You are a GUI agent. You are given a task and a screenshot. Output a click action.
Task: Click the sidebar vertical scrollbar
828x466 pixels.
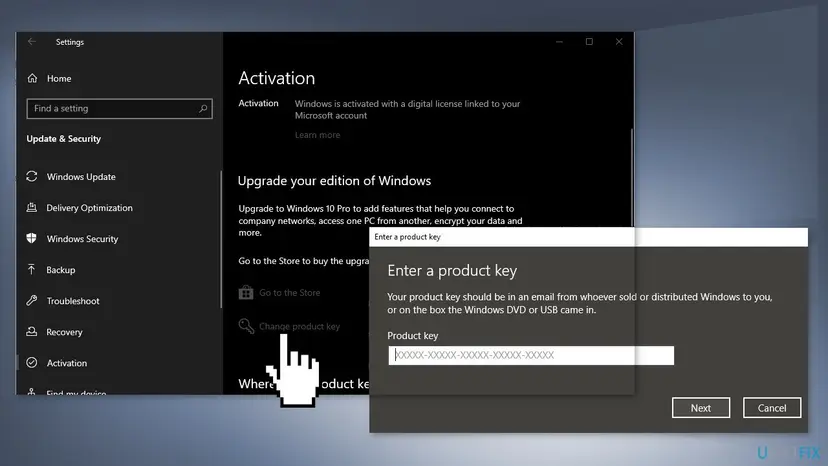221,239
